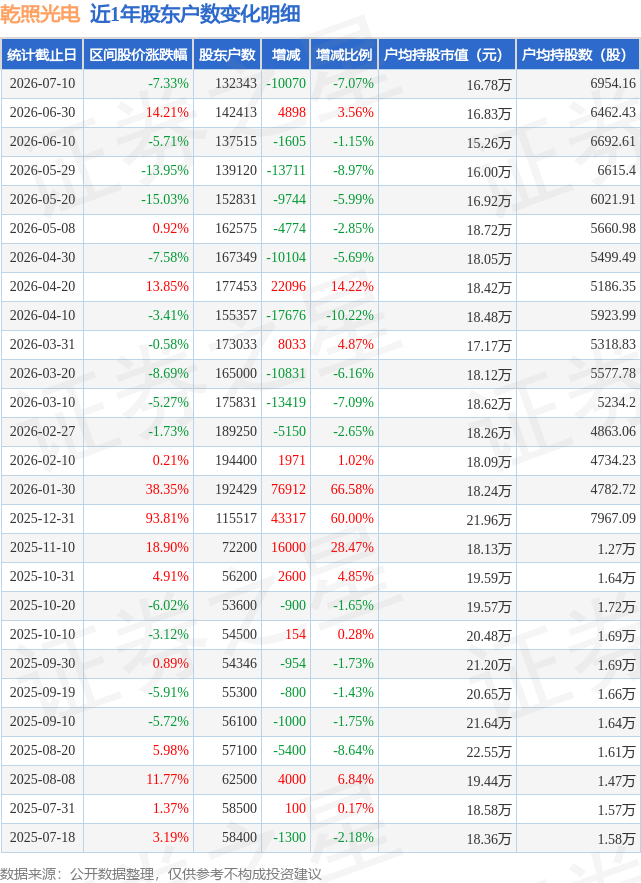Image resolution: width=641 pixels, height=883 pixels.
Task: Select the 2025-07-18 date cell
Action: (x=42, y=837)
